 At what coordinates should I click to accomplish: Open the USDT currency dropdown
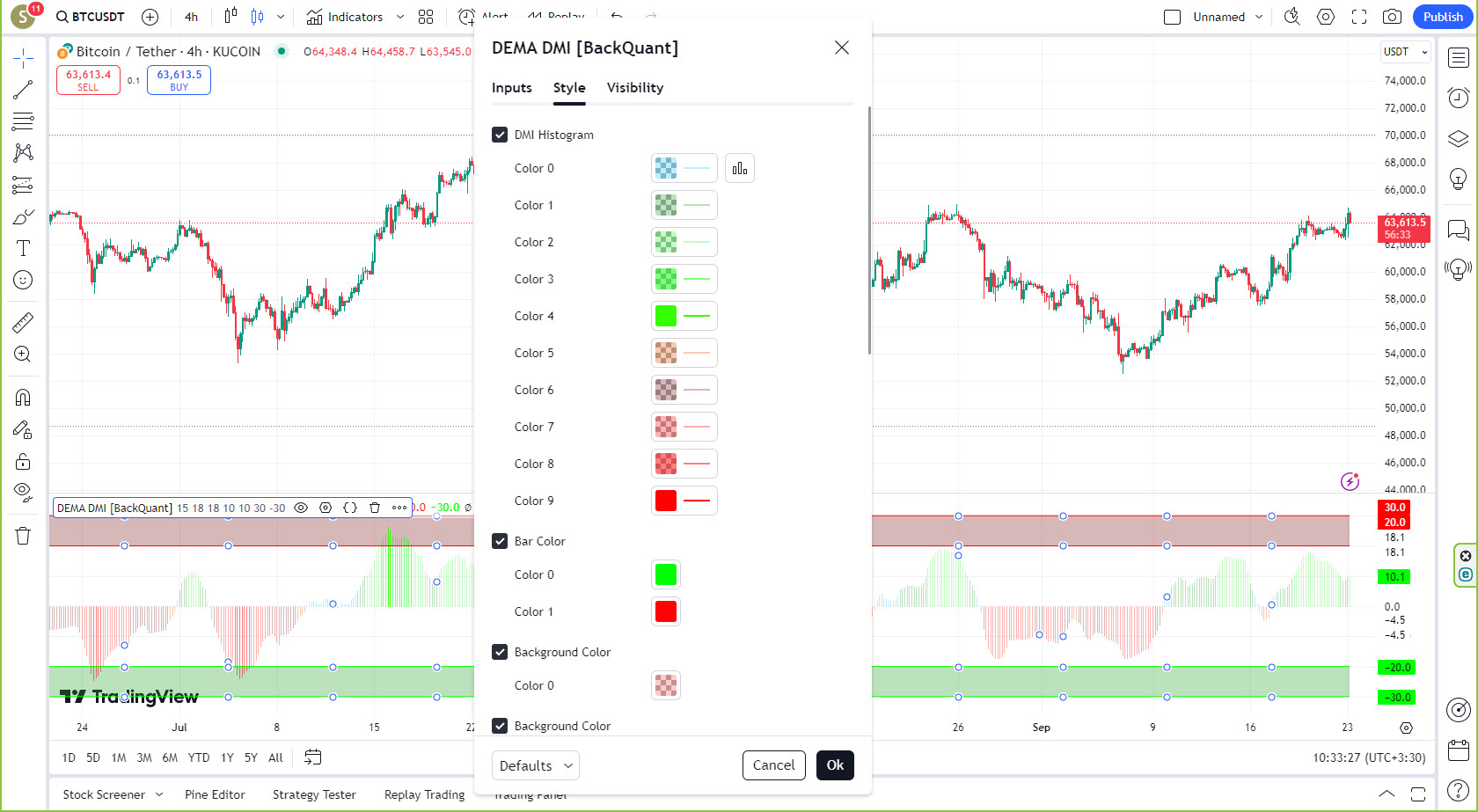point(1405,52)
